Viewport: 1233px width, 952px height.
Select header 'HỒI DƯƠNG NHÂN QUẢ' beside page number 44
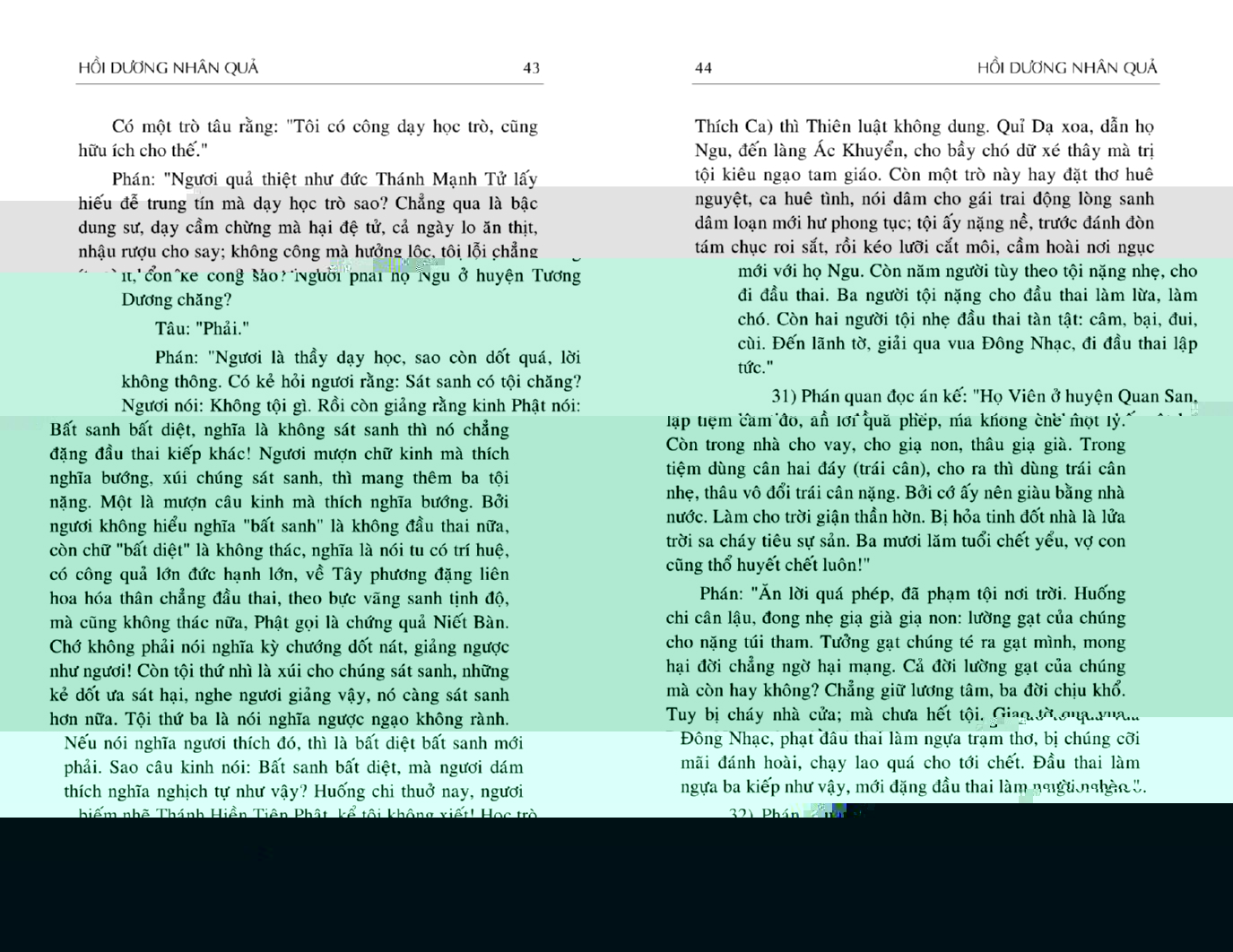click(x=1067, y=68)
